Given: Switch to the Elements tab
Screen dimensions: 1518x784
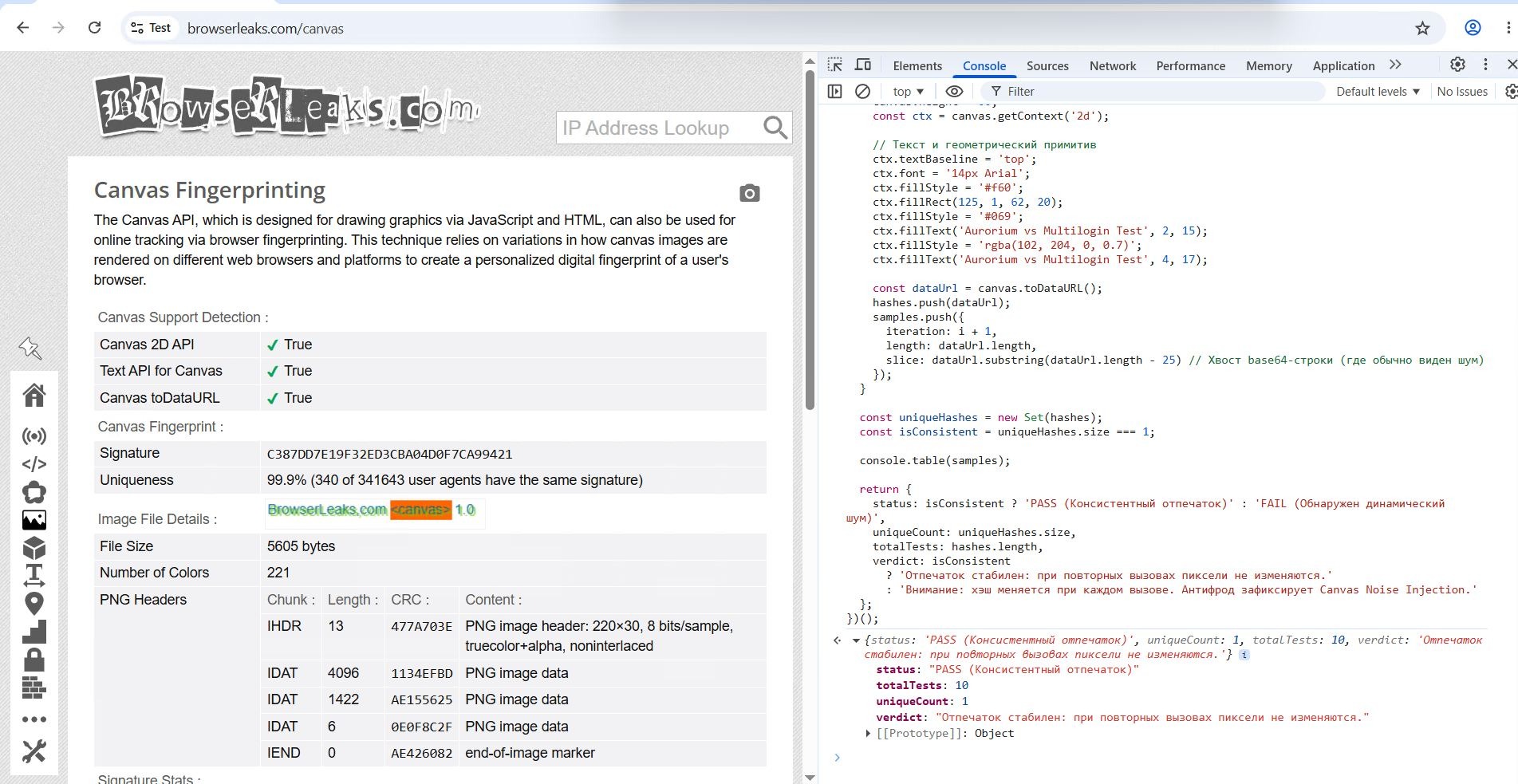Looking at the screenshot, I should [x=917, y=66].
